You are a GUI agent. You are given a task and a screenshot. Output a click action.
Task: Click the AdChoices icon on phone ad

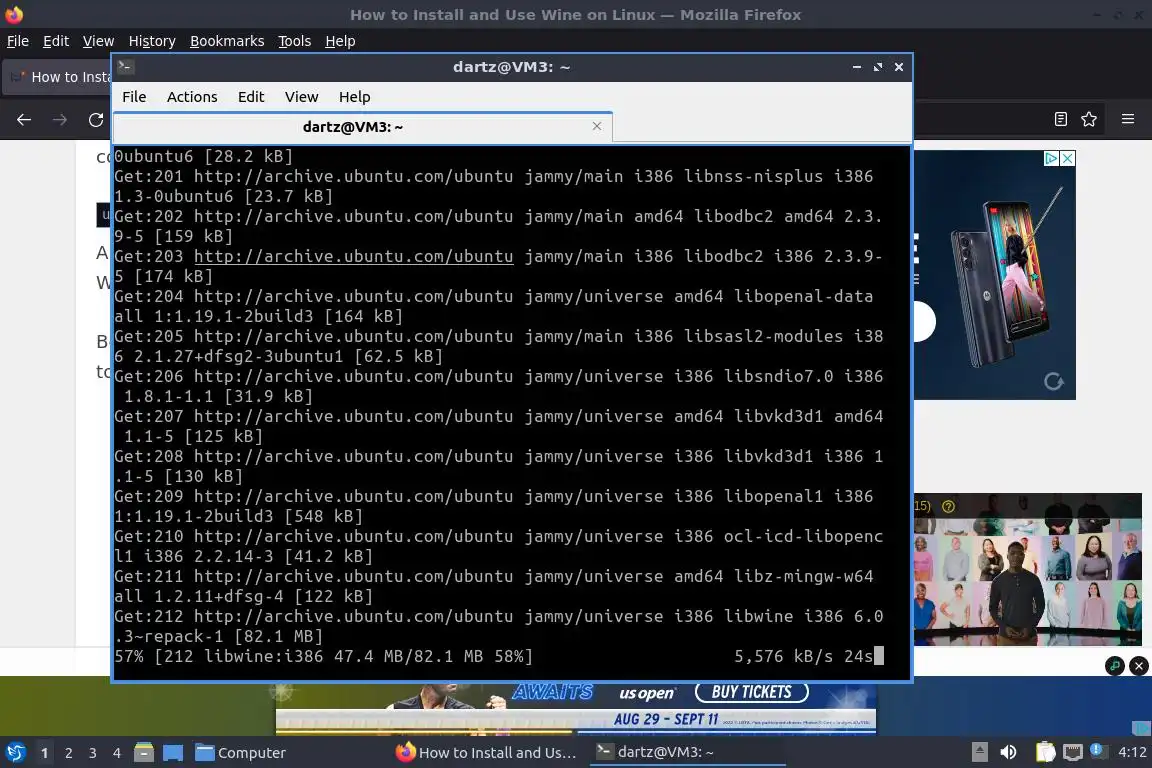1051,158
